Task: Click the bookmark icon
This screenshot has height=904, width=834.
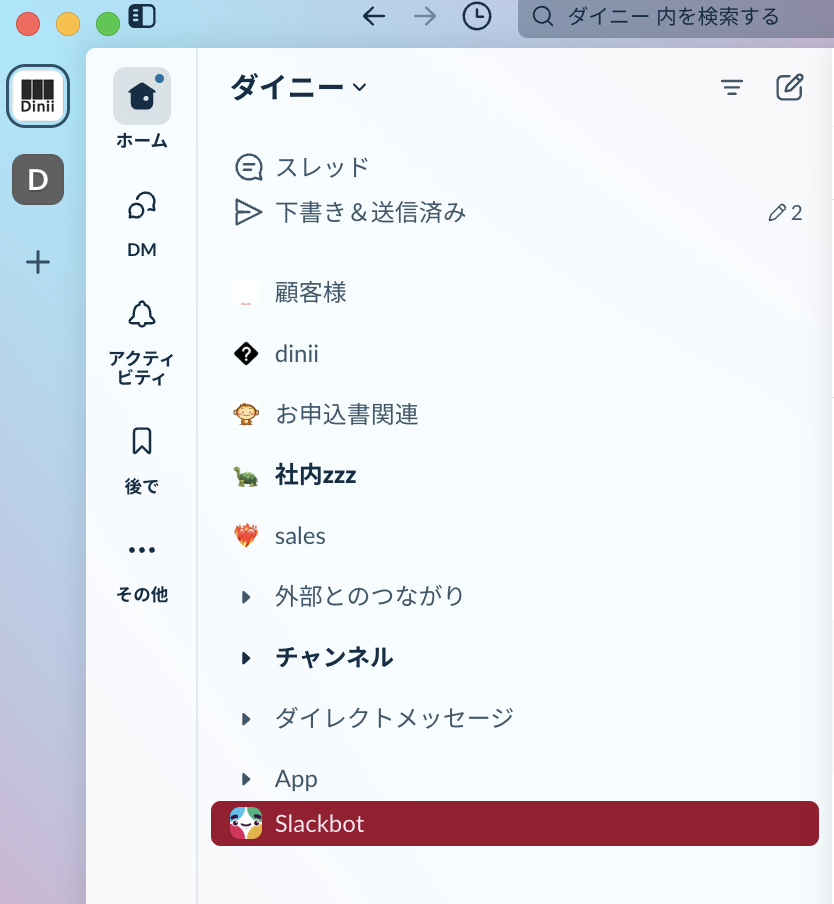Action: (x=142, y=441)
